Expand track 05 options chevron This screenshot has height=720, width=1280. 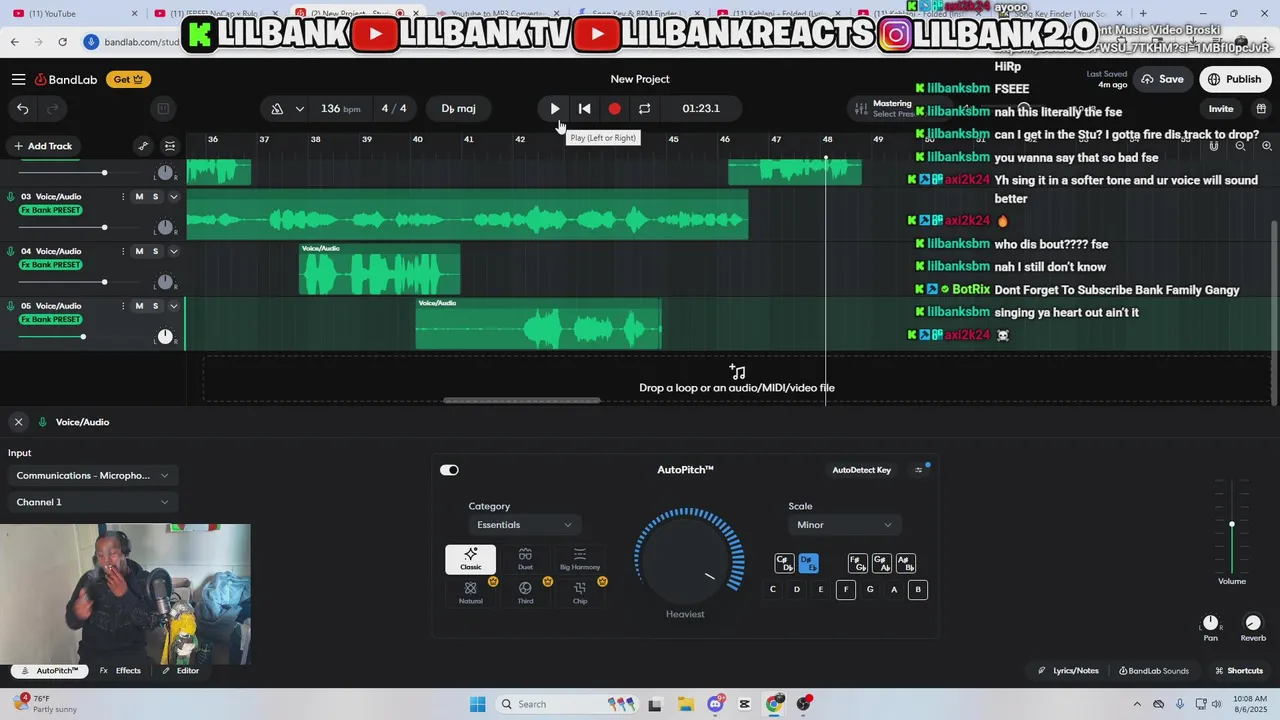(x=173, y=306)
